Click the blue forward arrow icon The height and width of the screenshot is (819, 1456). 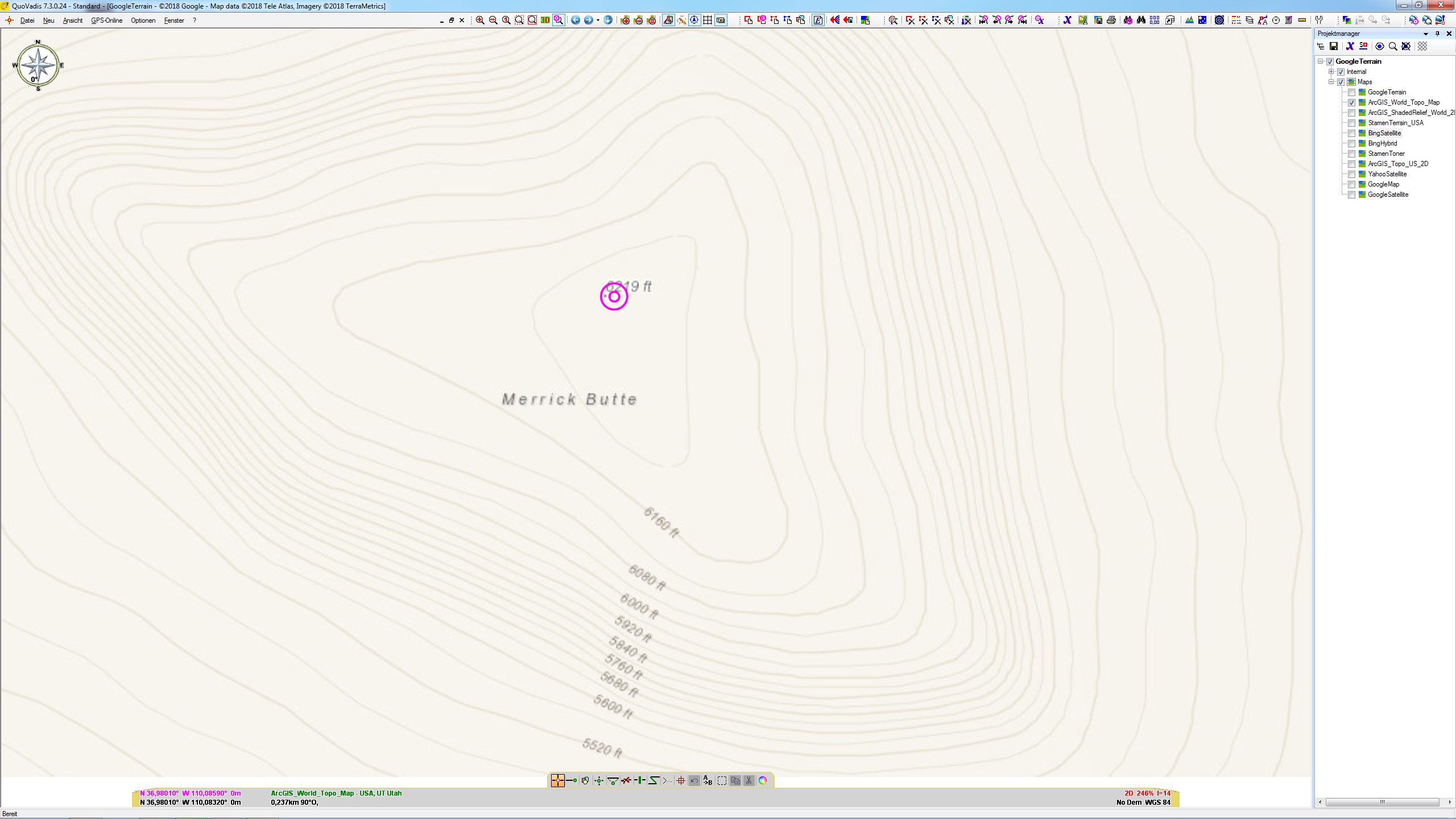pos(589,20)
